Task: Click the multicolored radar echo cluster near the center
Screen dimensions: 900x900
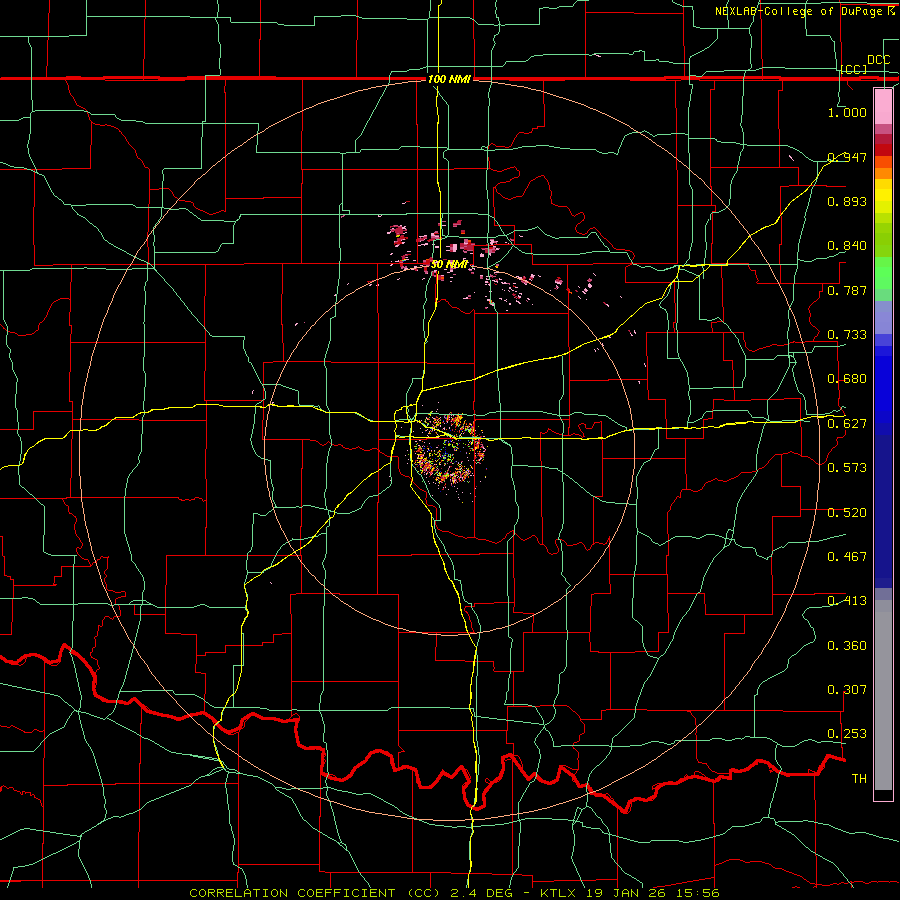Action: (x=449, y=452)
